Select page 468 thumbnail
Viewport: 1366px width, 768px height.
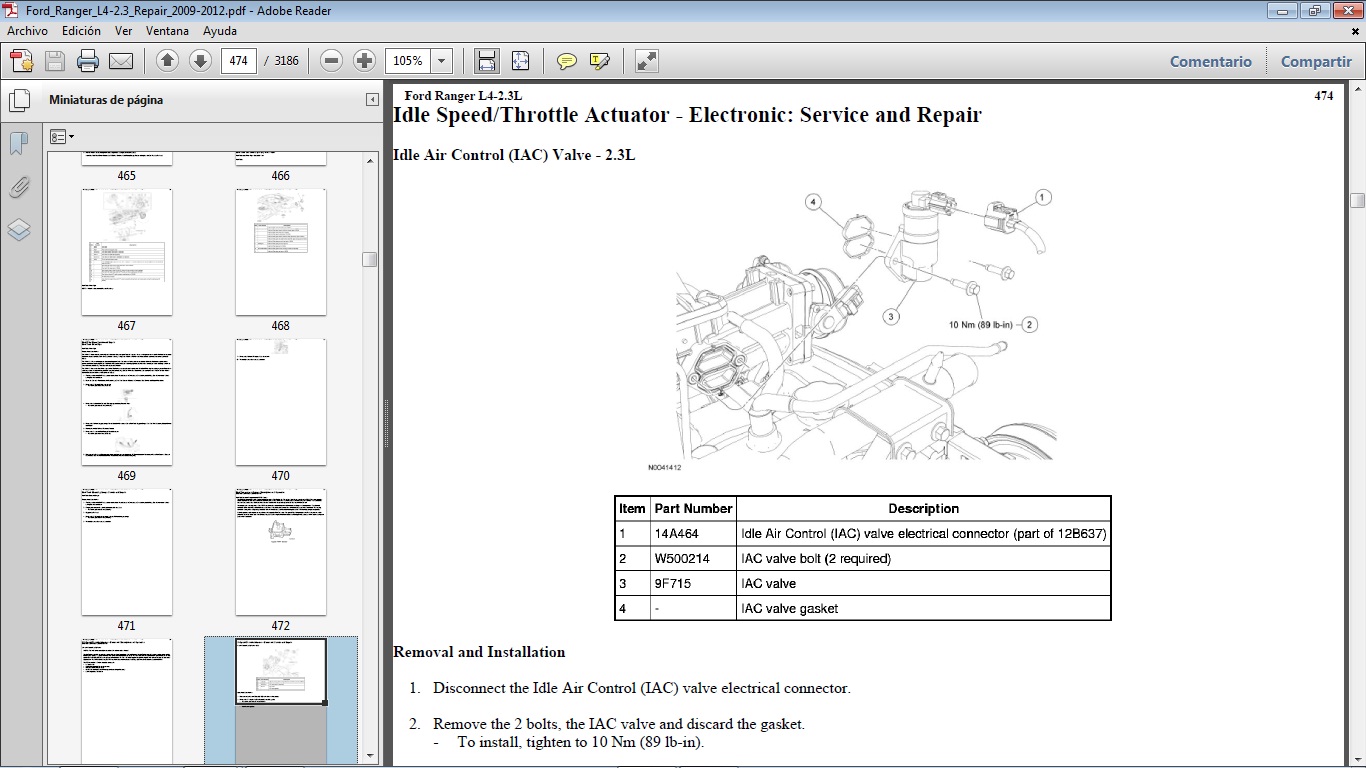pos(281,252)
